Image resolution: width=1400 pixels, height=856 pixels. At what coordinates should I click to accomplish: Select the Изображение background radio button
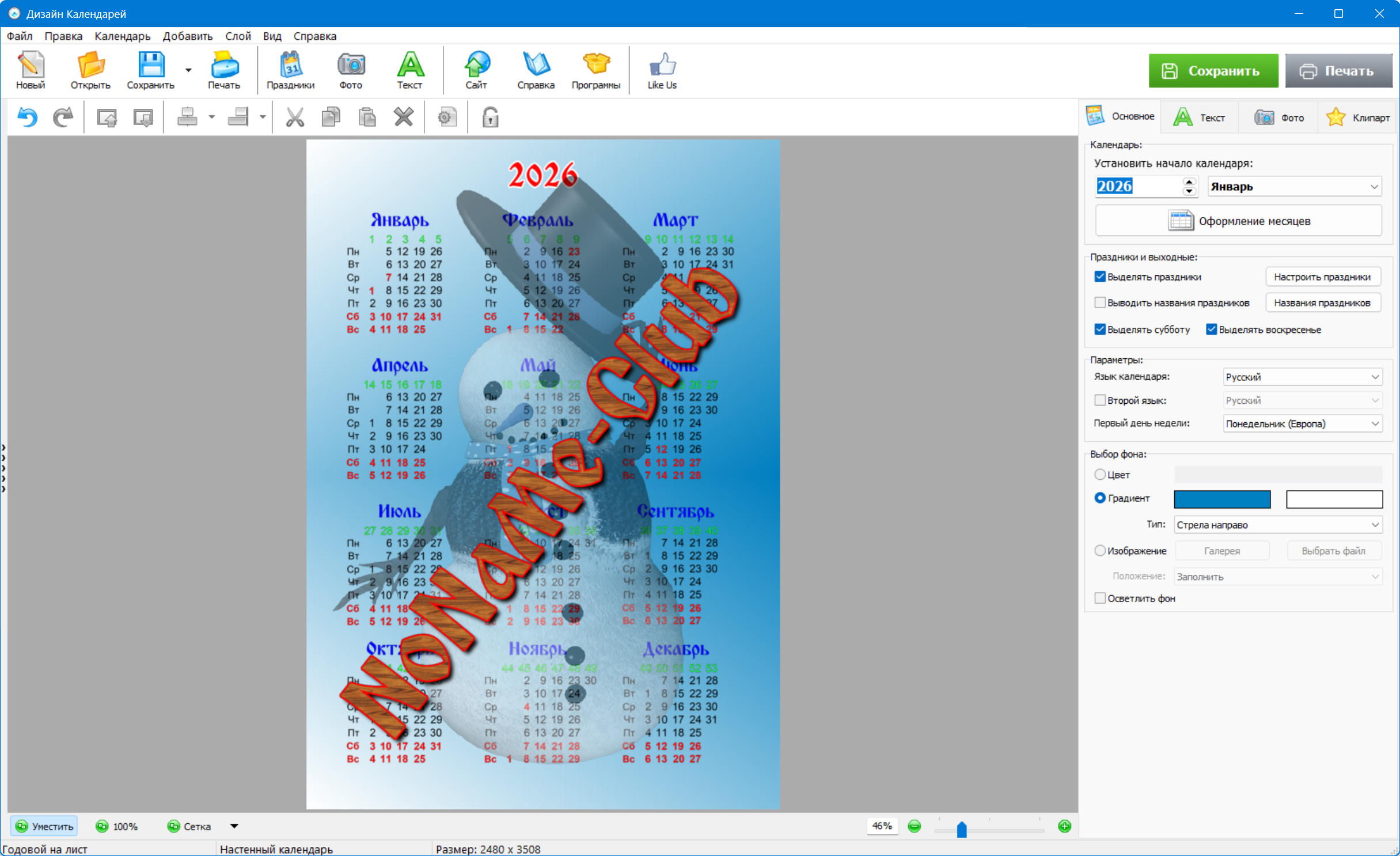coord(1100,551)
